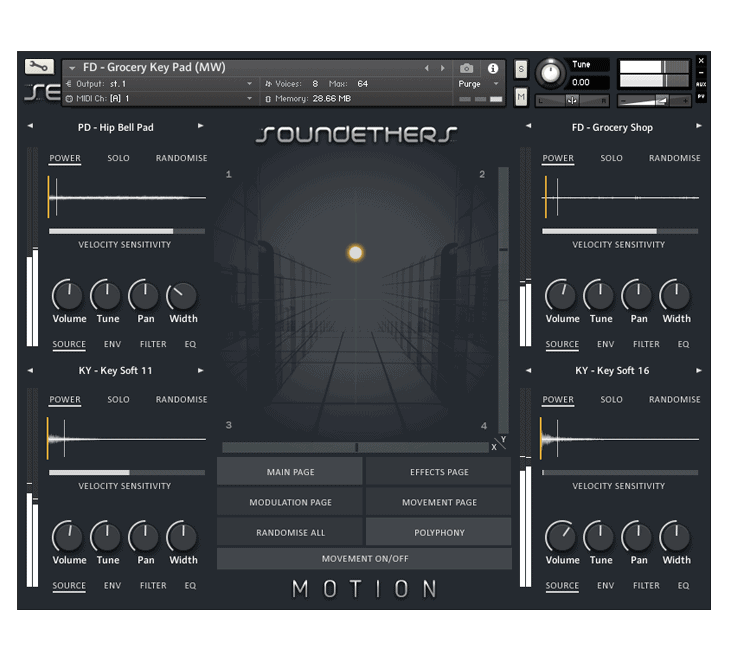This screenshot has width=730, height=655.
Task: Click the Pan knob of Key Soft 11
Action: (144, 537)
